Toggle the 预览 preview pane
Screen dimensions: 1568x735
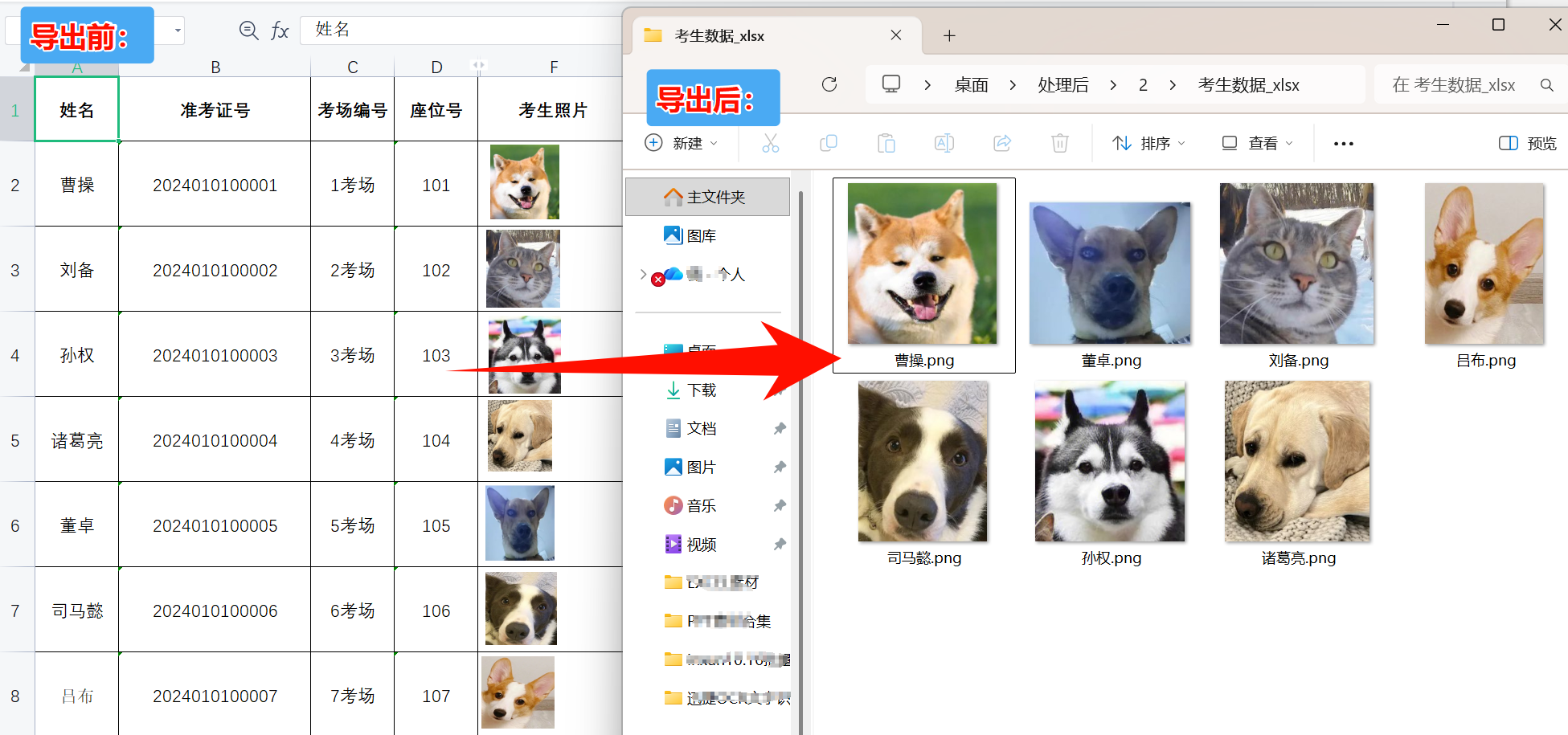click(x=1529, y=143)
